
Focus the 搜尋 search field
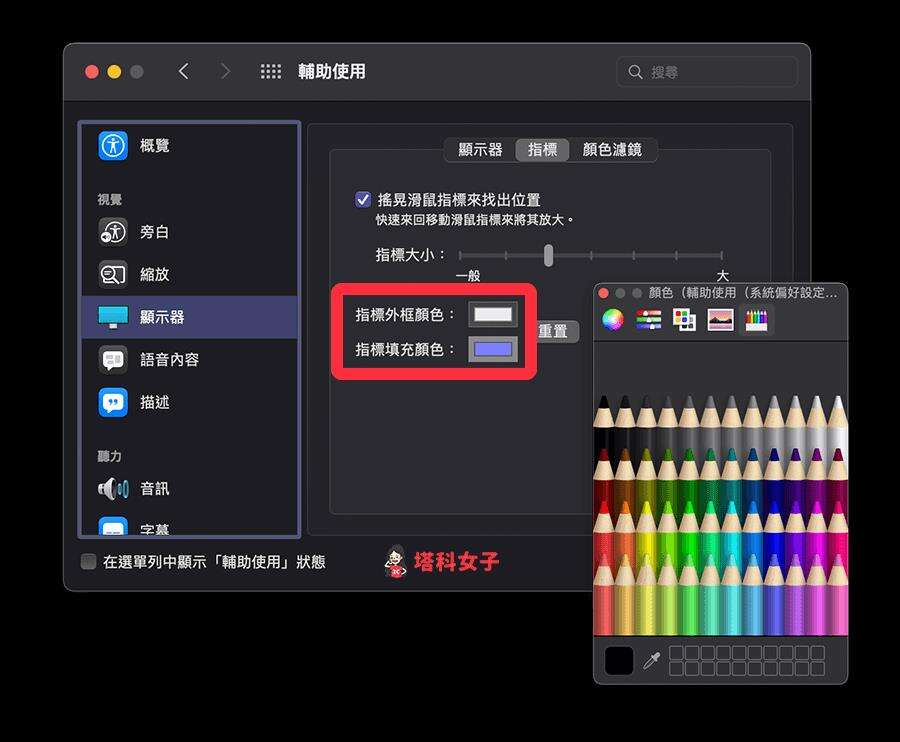pos(707,72)
